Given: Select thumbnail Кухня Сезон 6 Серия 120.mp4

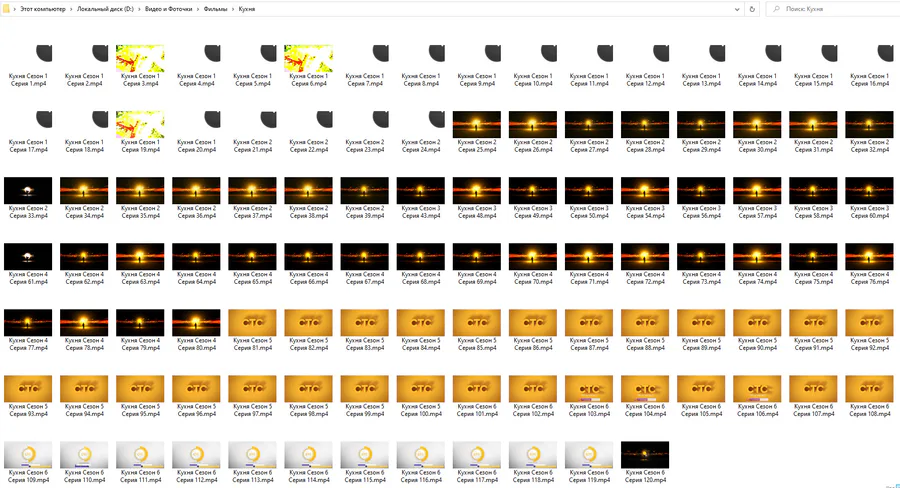Looking at the screenshot, I should [645, 454].
